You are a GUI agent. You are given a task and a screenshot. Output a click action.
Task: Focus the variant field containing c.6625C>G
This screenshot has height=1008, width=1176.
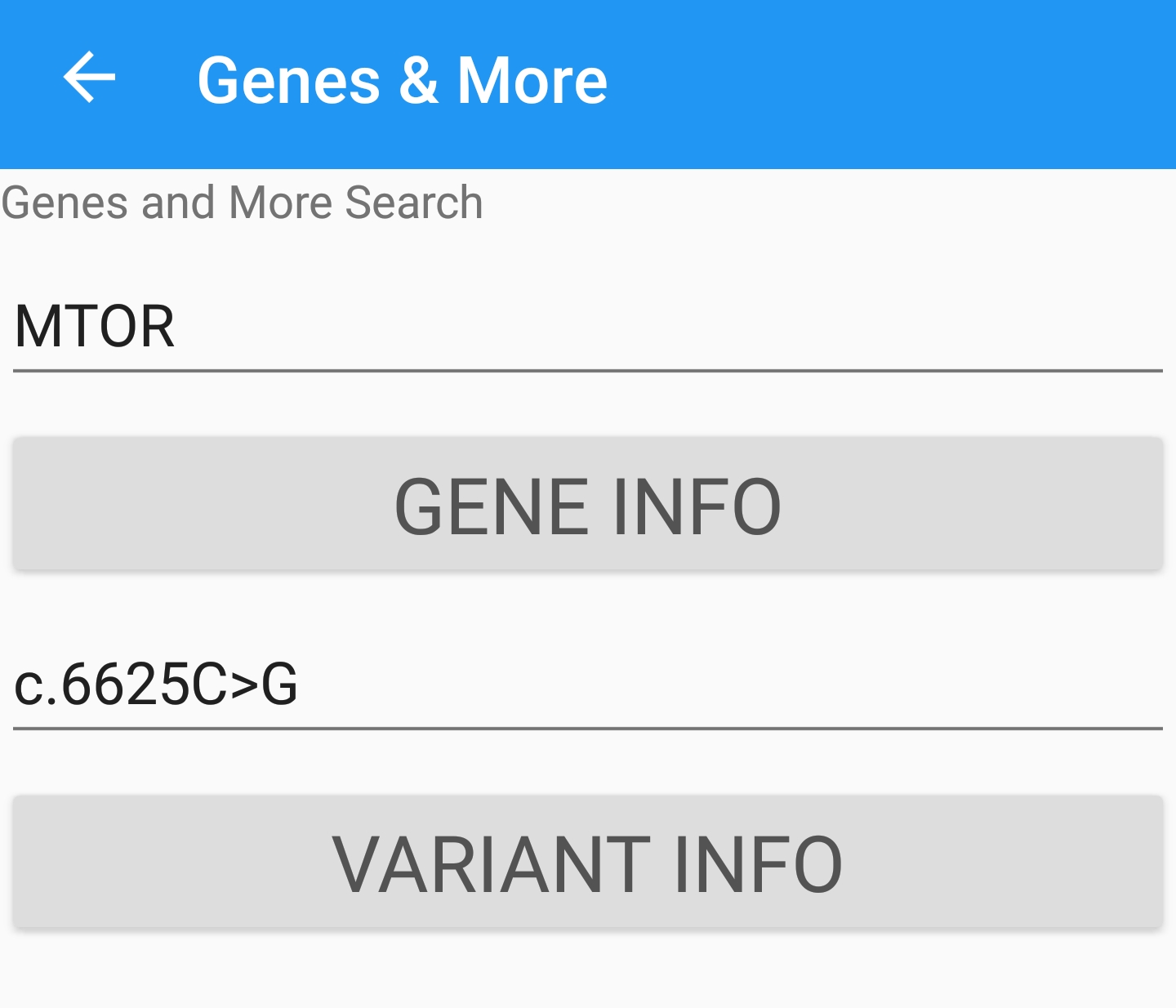tap(586, 685)
